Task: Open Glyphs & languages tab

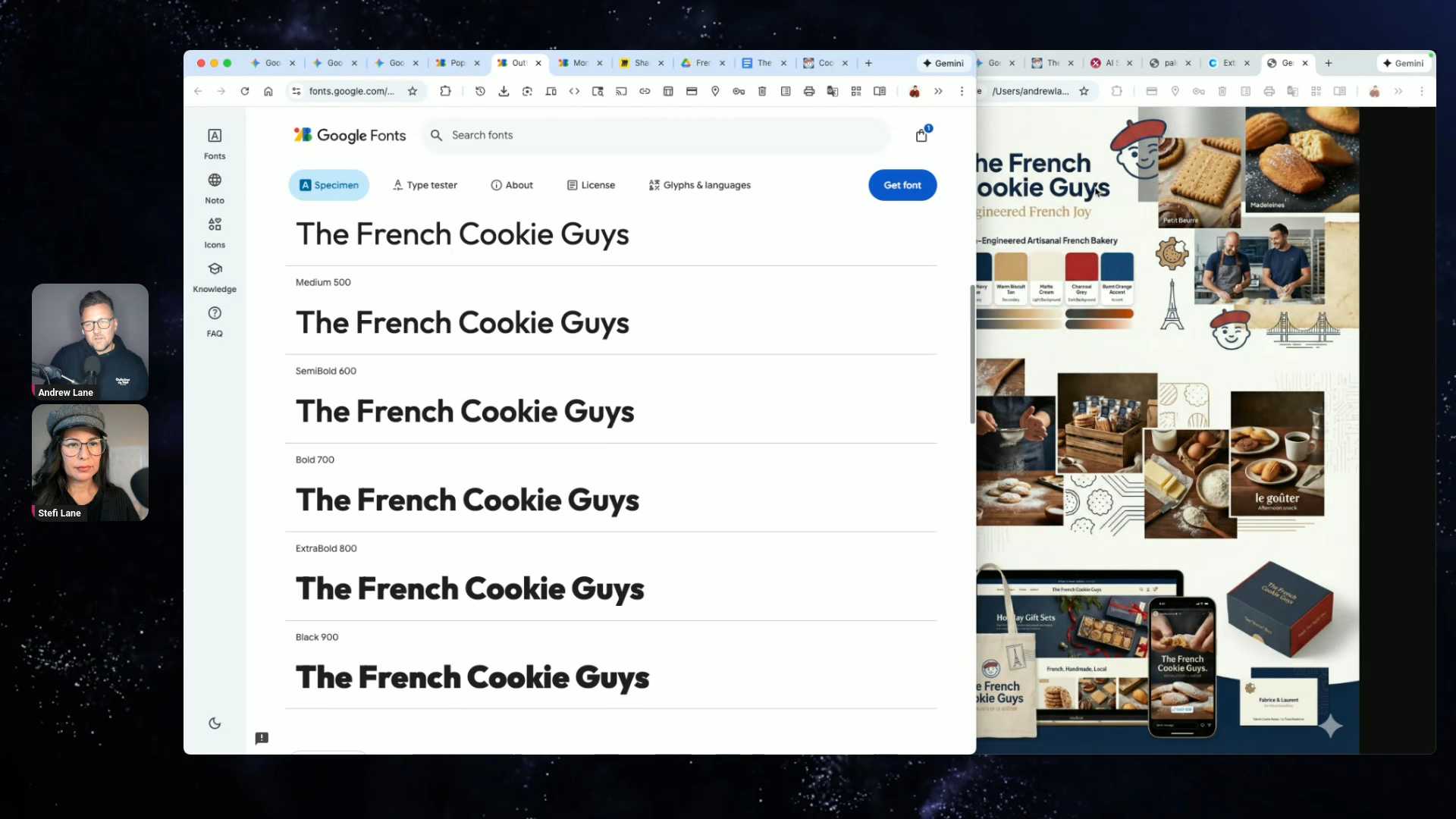Action: 699,185
